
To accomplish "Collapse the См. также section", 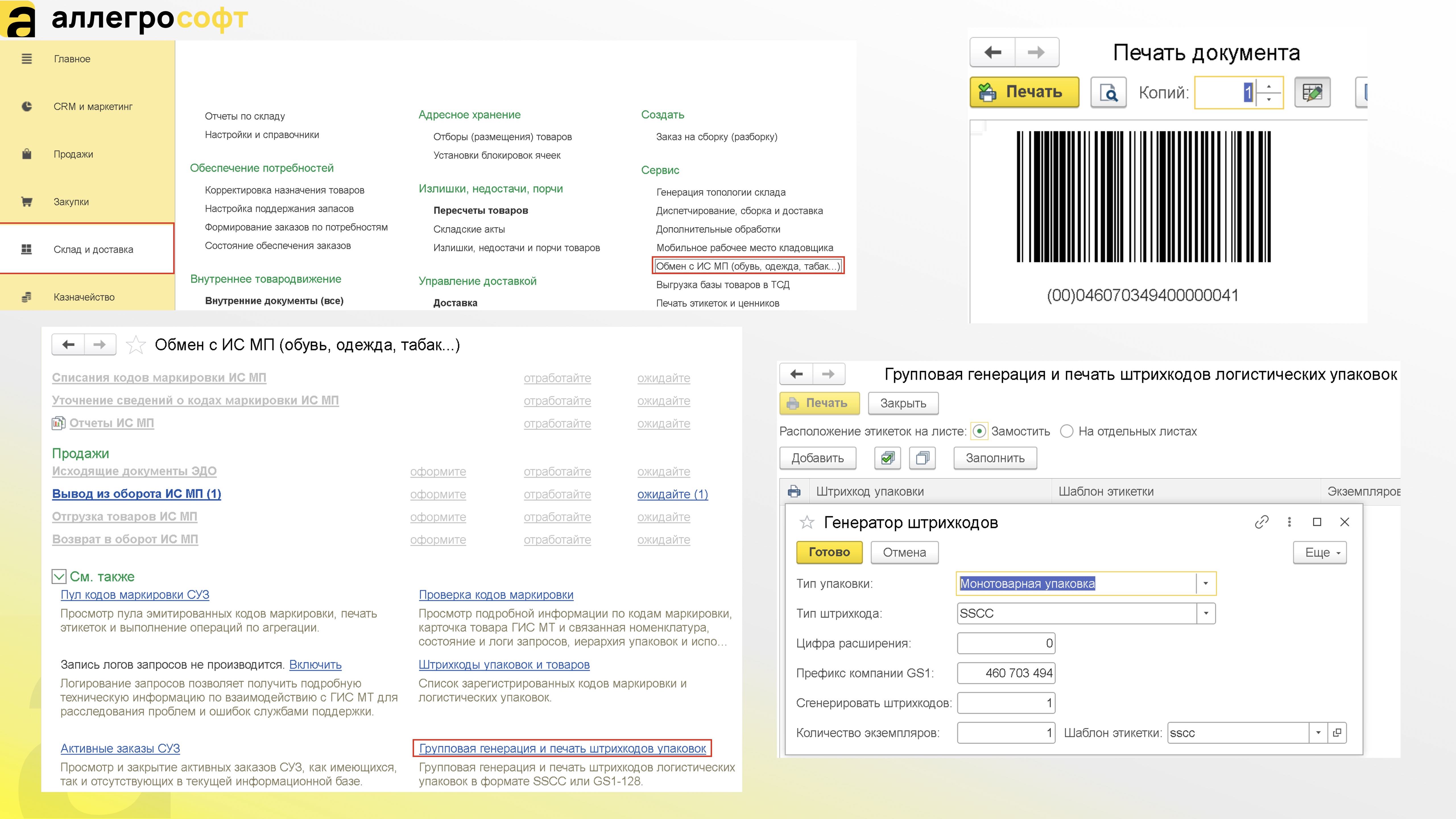I will pos(59,576).
